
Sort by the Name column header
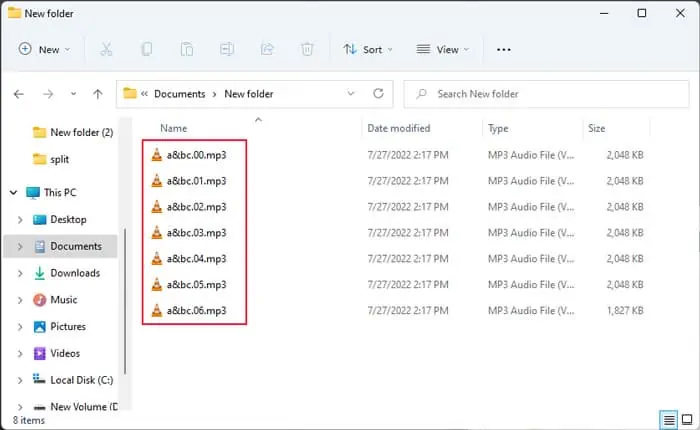pos(174,128)
